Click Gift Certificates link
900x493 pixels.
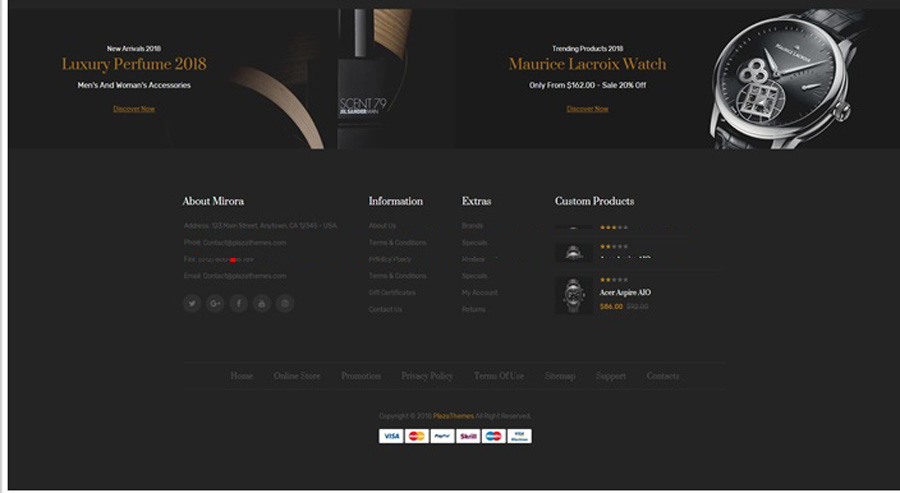pyautogui.click(x=392, y=293)
